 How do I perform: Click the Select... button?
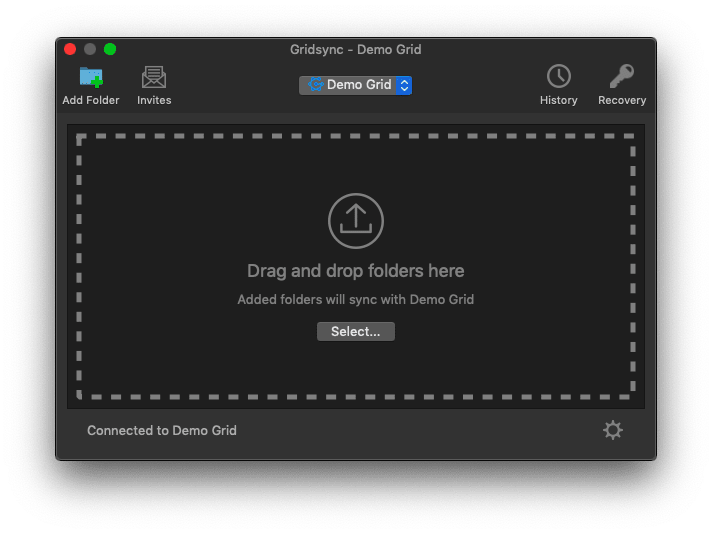point(356,331)
